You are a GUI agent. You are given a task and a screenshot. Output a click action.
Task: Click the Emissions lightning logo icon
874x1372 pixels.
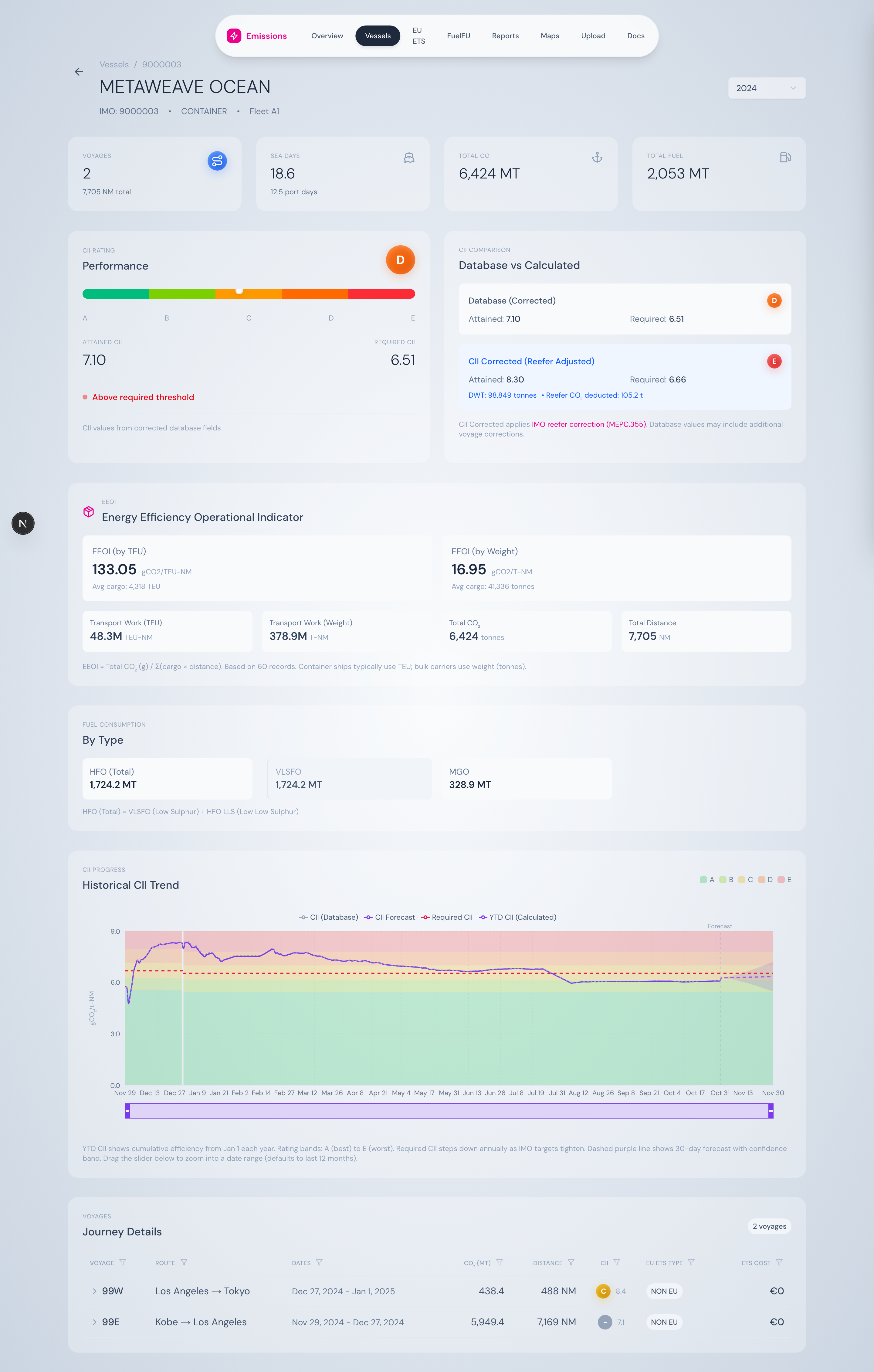click(234, 36)
